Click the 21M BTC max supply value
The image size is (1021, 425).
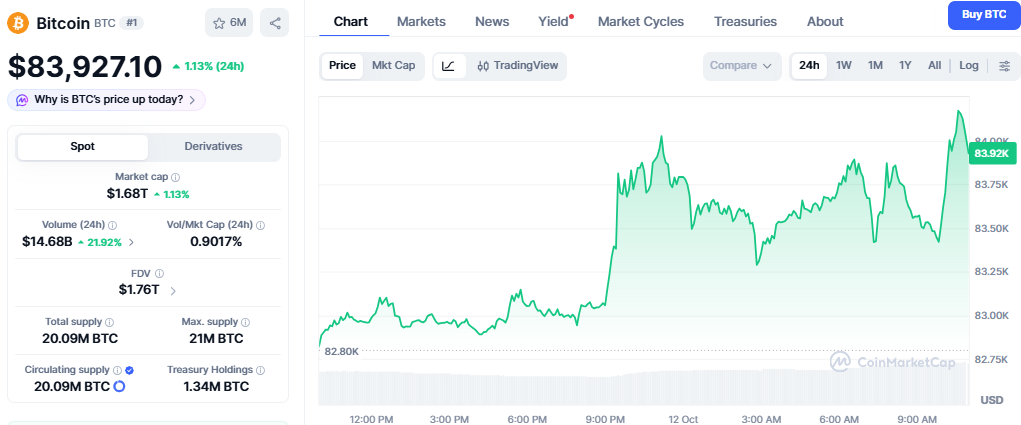tap(217, 338)
